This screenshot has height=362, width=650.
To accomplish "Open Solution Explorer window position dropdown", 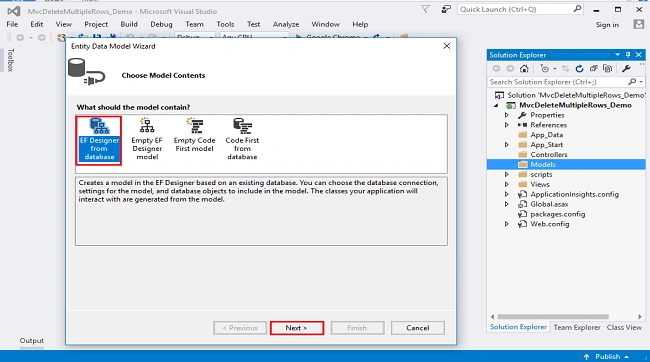I will tap(617, 55).
